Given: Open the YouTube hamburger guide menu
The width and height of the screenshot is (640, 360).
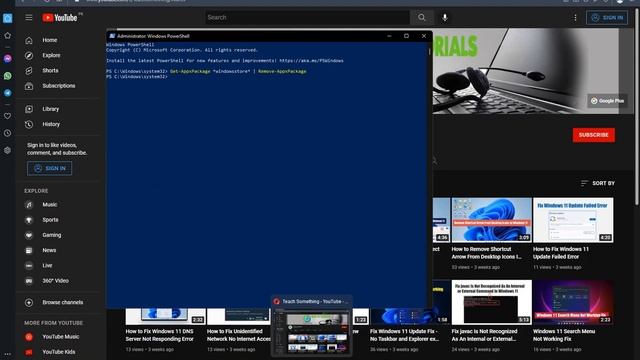Looking at the screenshot, I should tap(29, 18).
